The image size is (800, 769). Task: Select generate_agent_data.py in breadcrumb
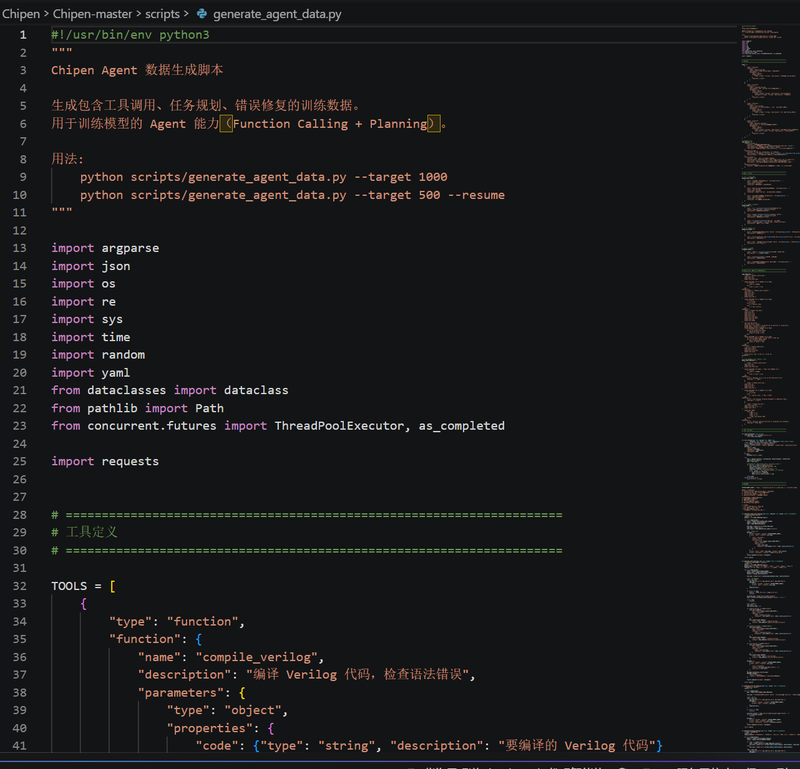[277, 14]
